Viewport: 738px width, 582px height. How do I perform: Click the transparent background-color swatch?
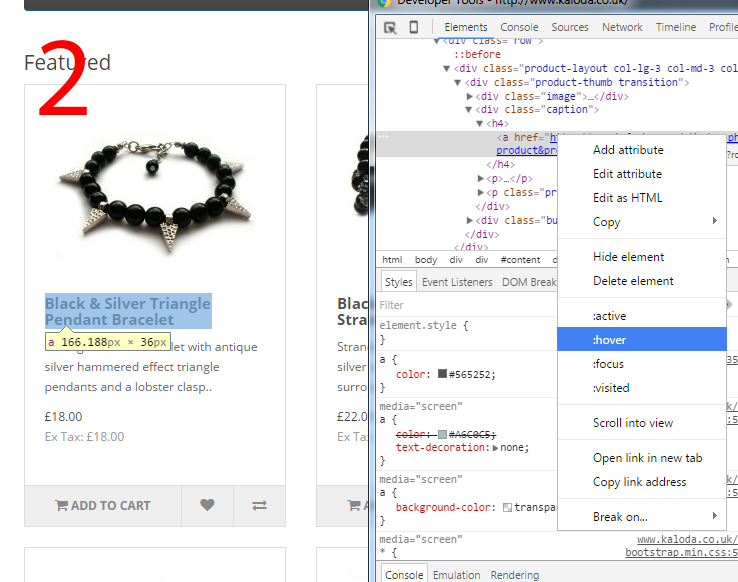(507, 507)
